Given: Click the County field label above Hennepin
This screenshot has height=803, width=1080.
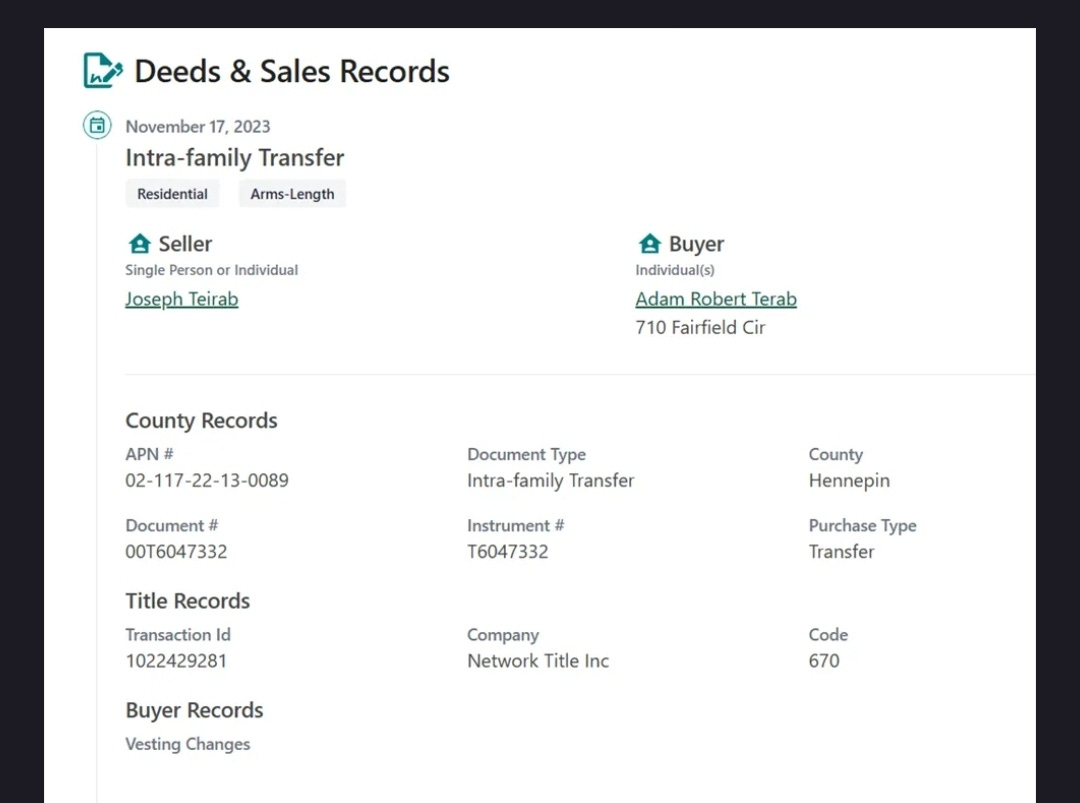Looking at the screenshot, I should (835, 455).
